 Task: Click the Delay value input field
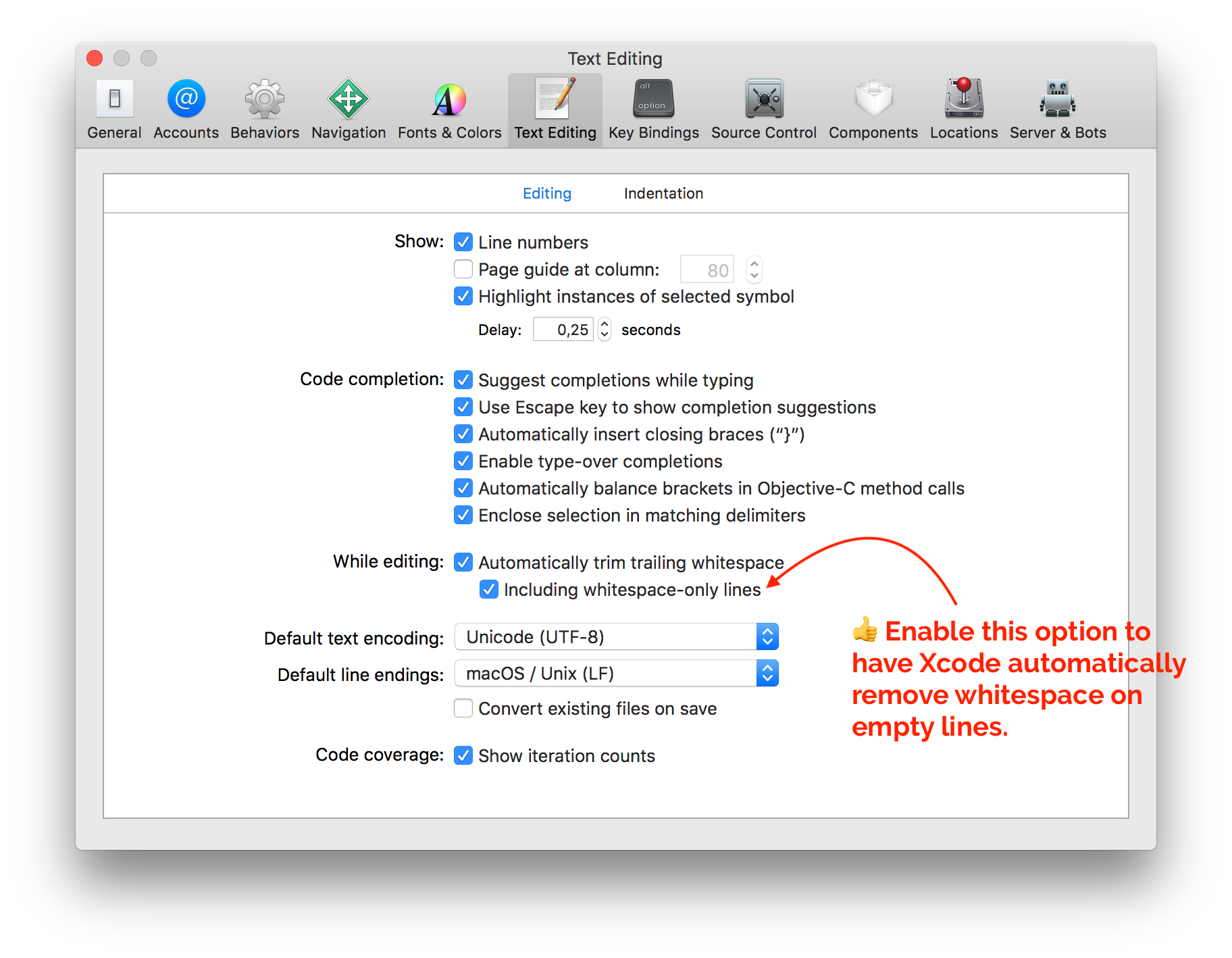(x=563, y=329)
